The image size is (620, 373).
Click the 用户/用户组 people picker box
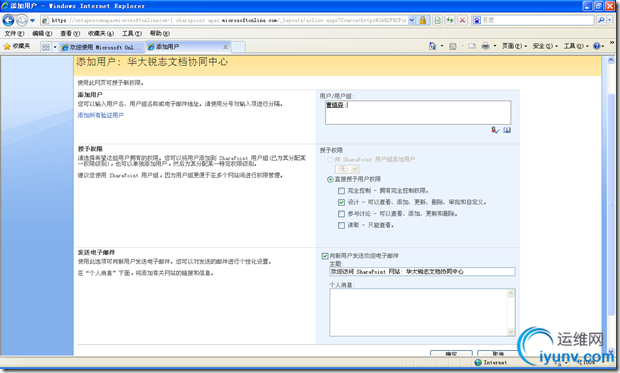(x=418, y=113)
